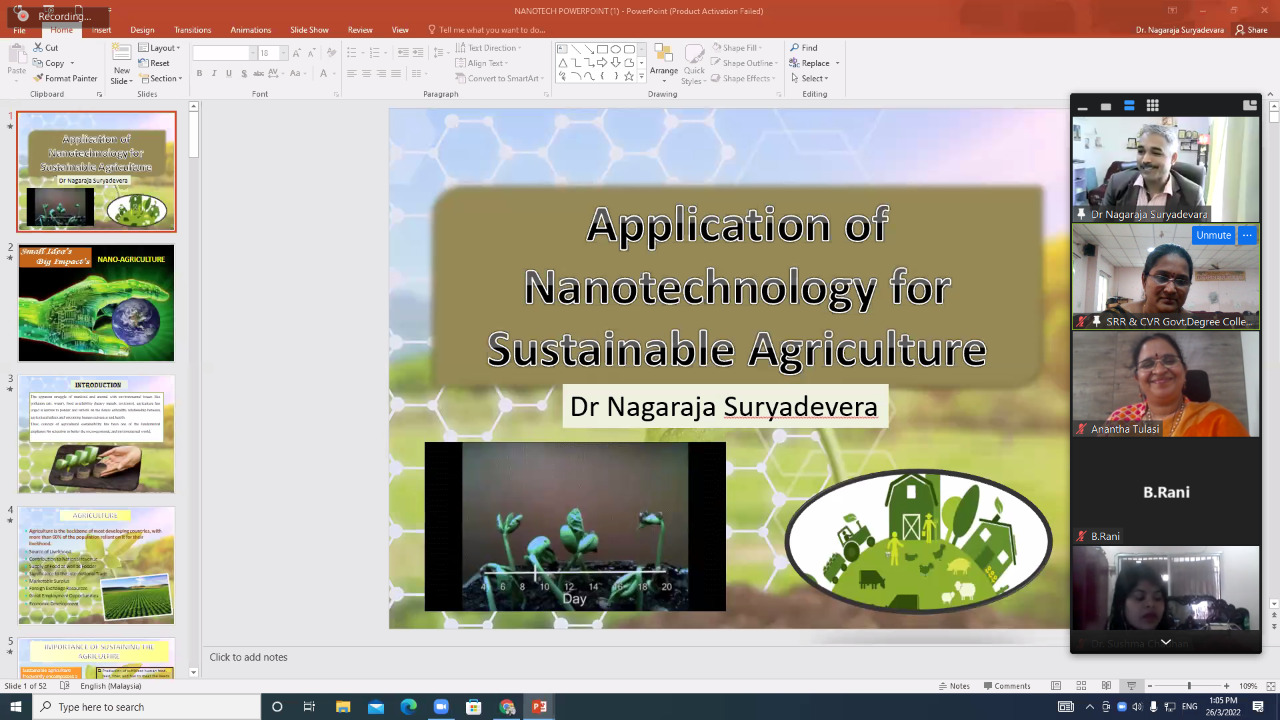Open the Transitions tab

[x=192, y=30]
